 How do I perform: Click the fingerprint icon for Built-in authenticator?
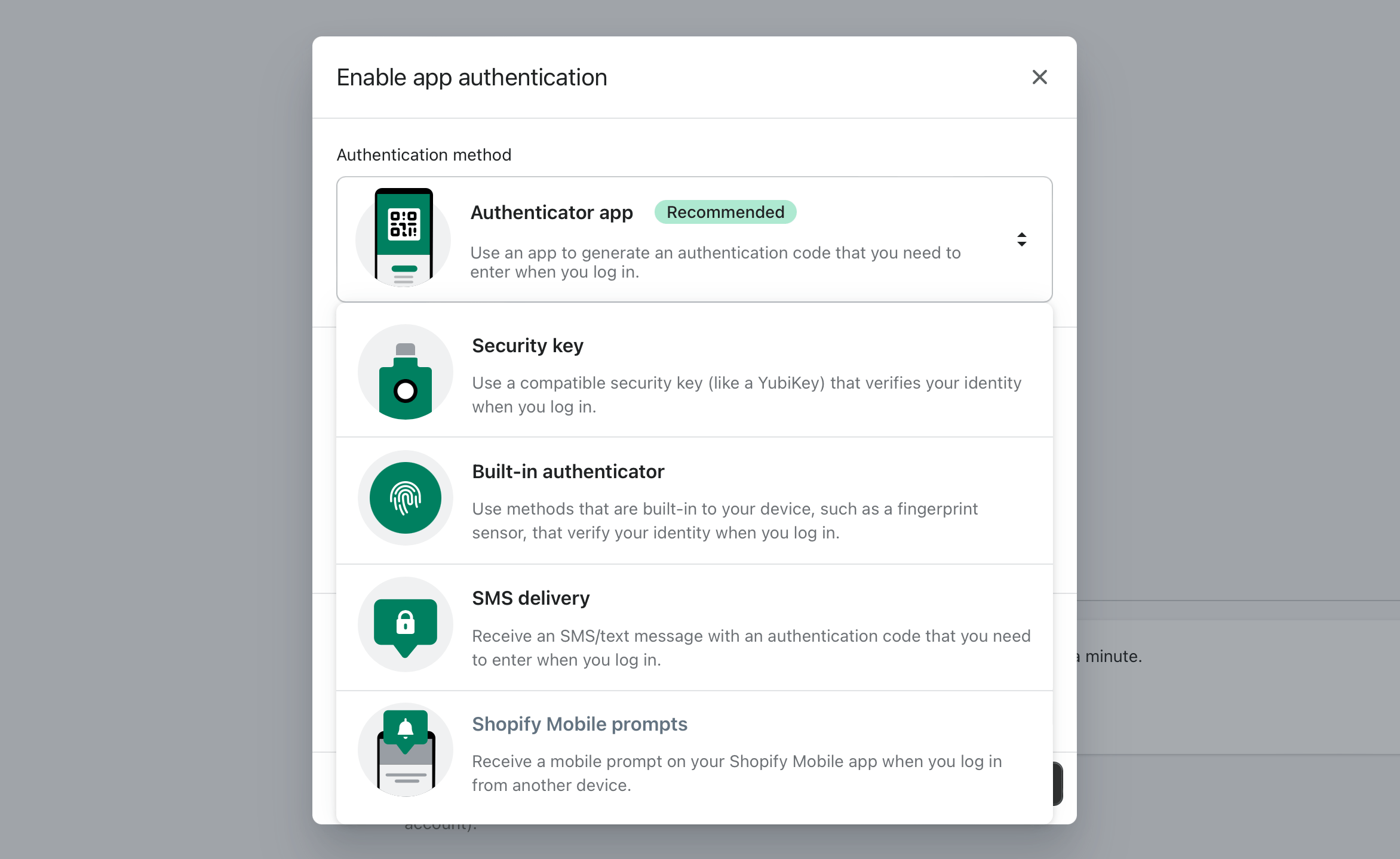coord(406,497)
